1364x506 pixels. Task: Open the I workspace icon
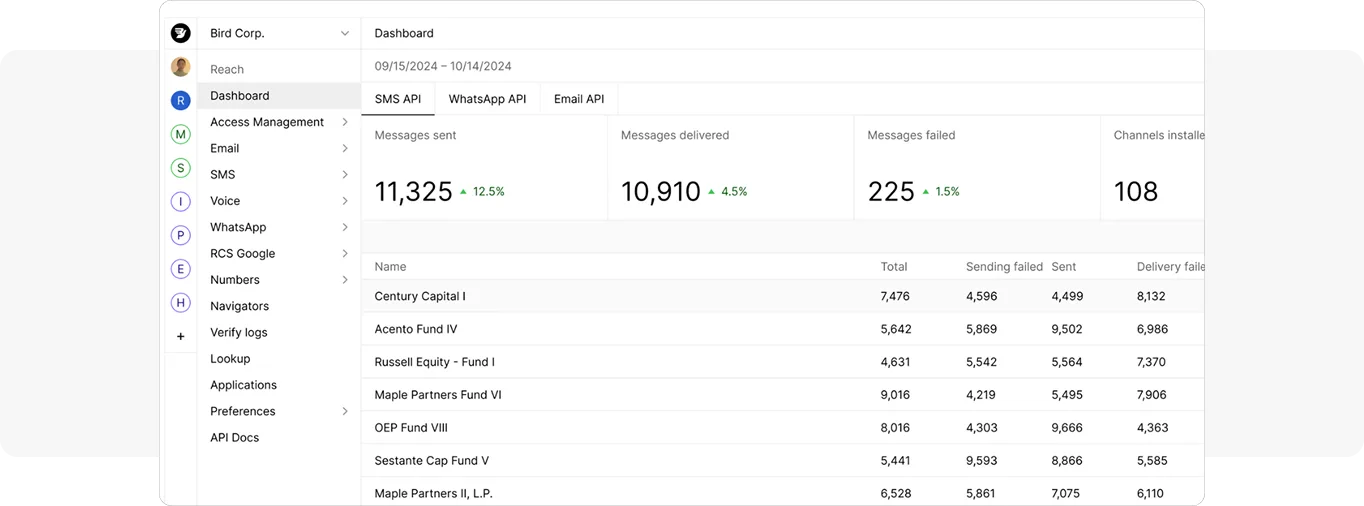[x=180, y=202]
